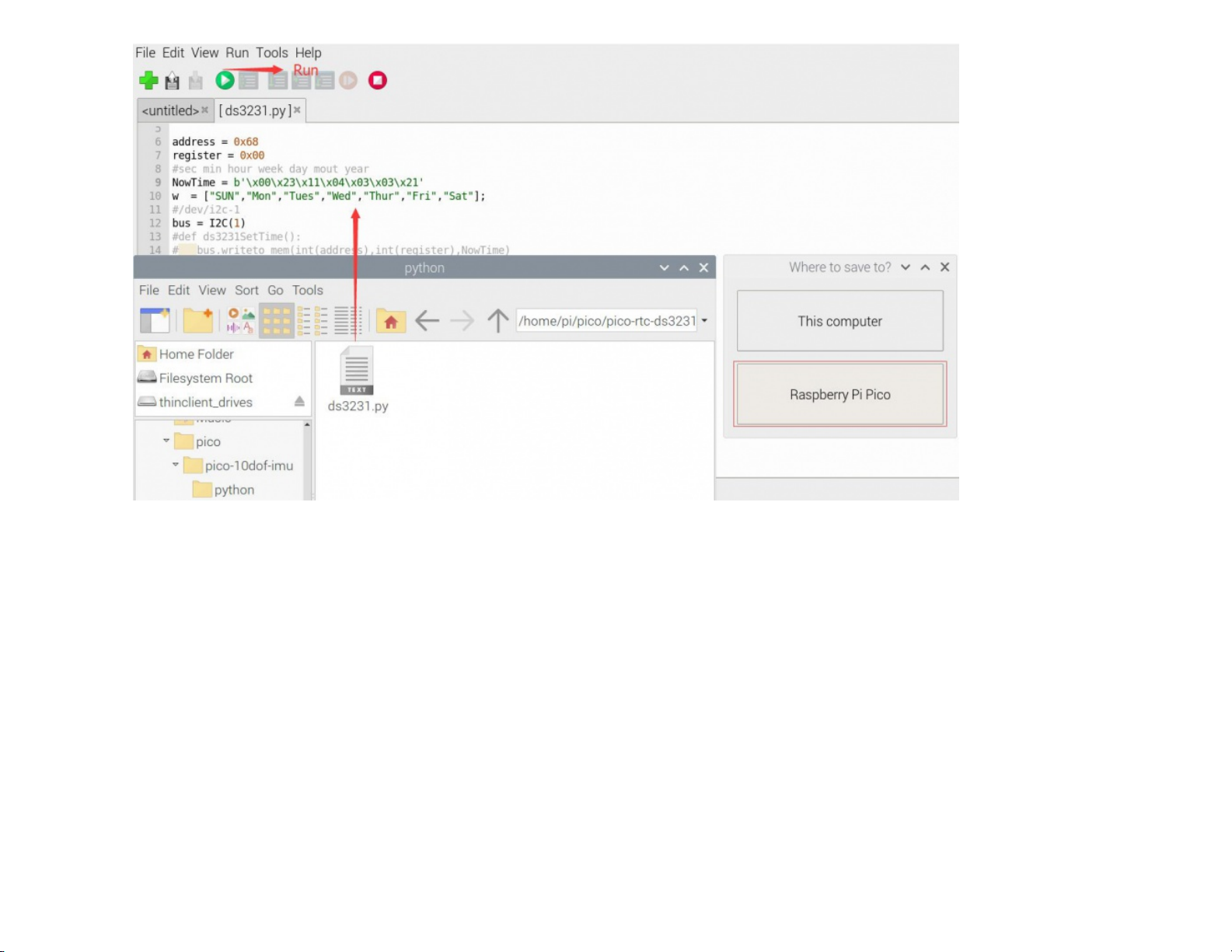Viewport: 1232px width, 952px height.
Task: Click the file manager path input field
Action: 607,320
